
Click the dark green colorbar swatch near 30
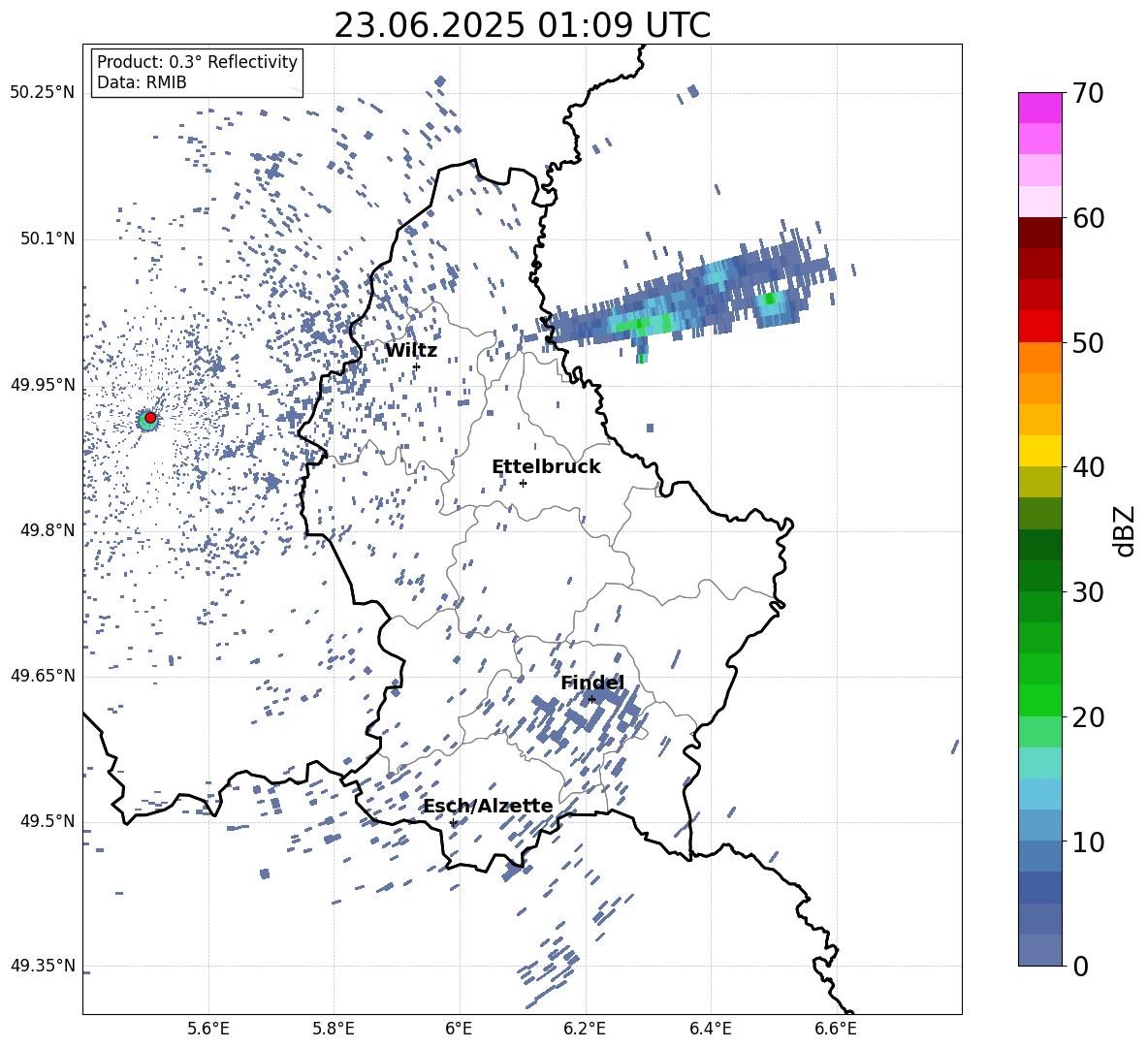[1040, 576]
